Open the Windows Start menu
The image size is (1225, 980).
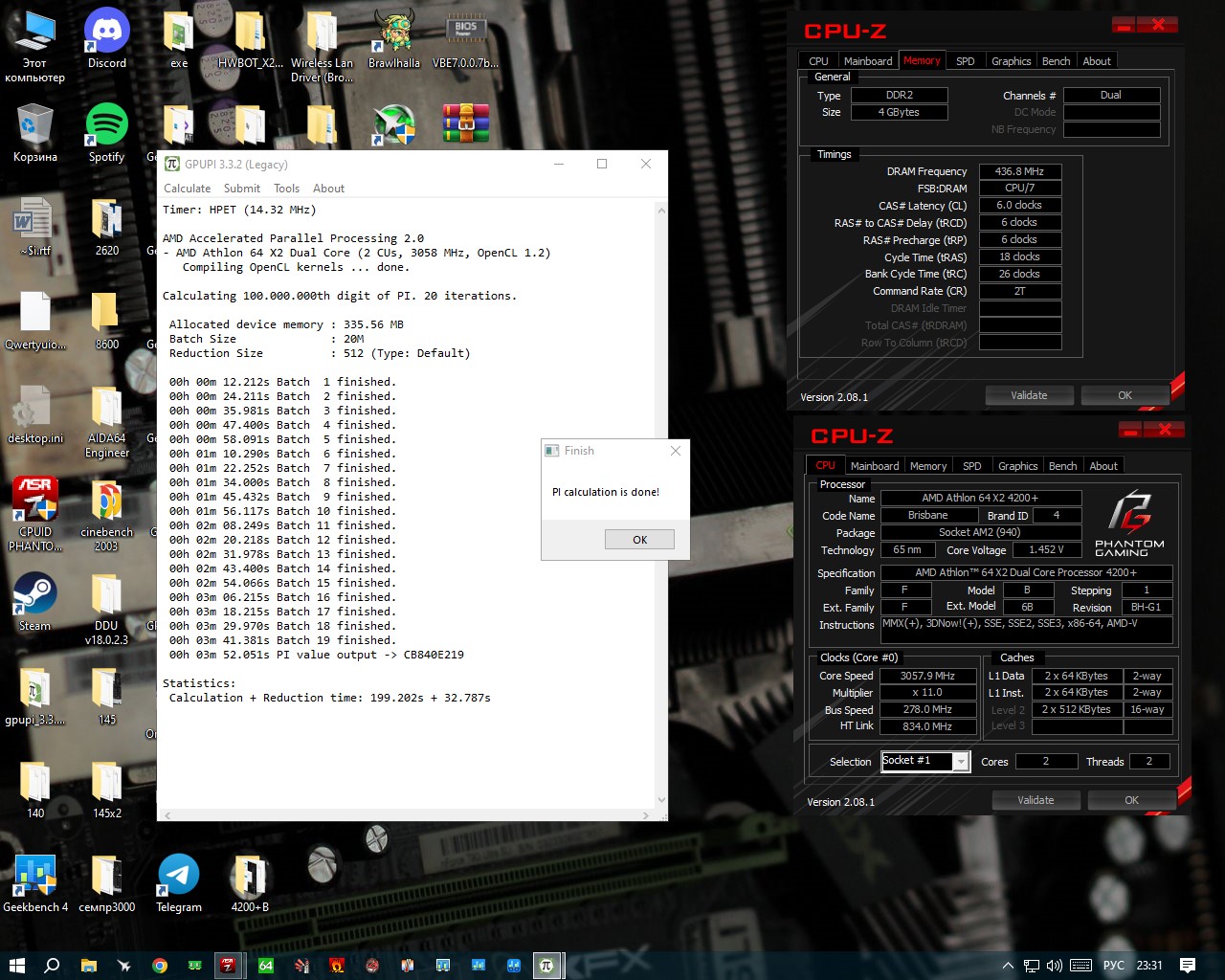(x=16, y=965)
